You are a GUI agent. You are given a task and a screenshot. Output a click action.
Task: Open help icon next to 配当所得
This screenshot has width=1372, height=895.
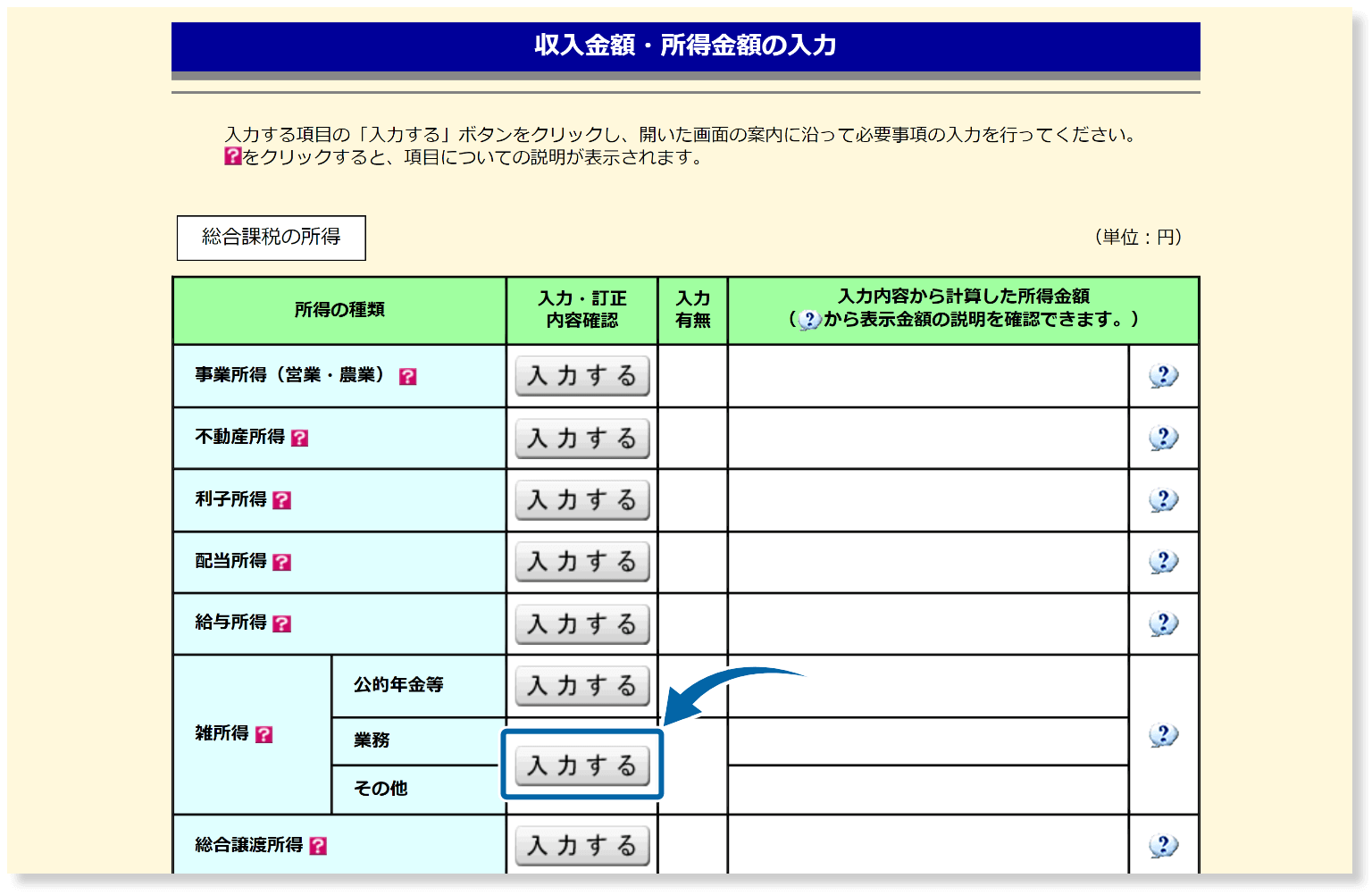[282, 562]
